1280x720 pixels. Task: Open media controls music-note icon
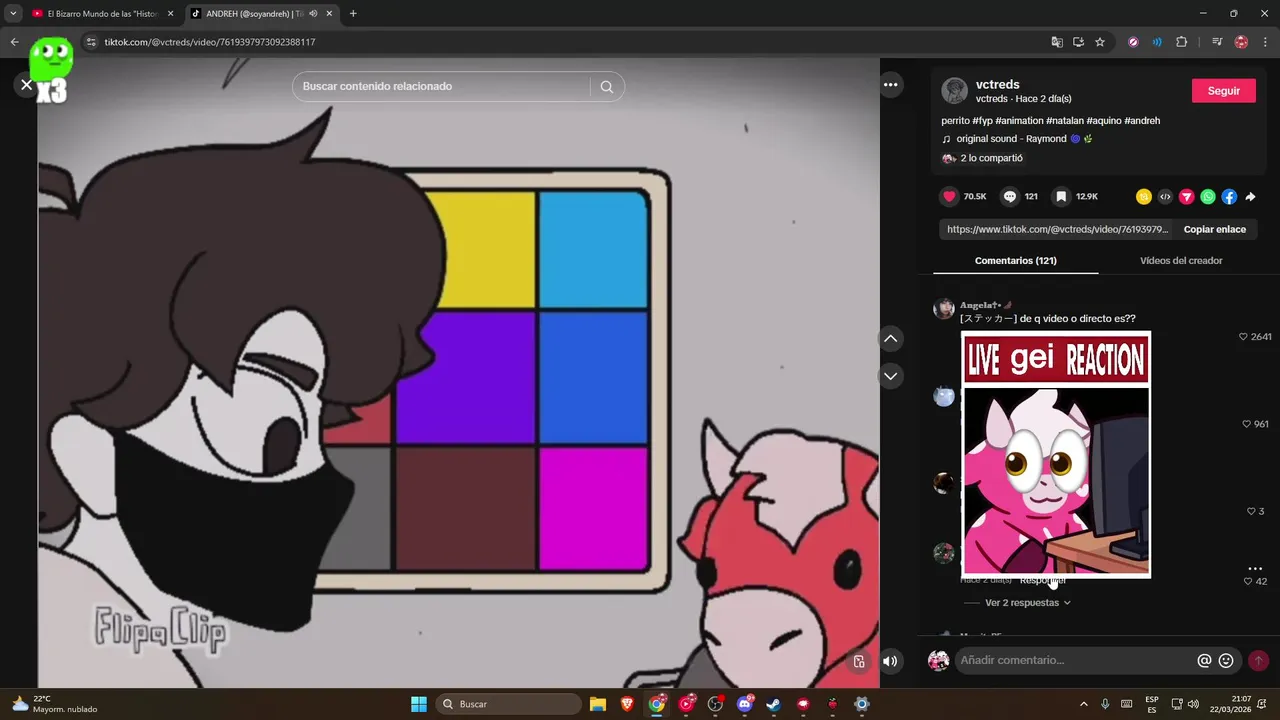(x=1217, y=42)
